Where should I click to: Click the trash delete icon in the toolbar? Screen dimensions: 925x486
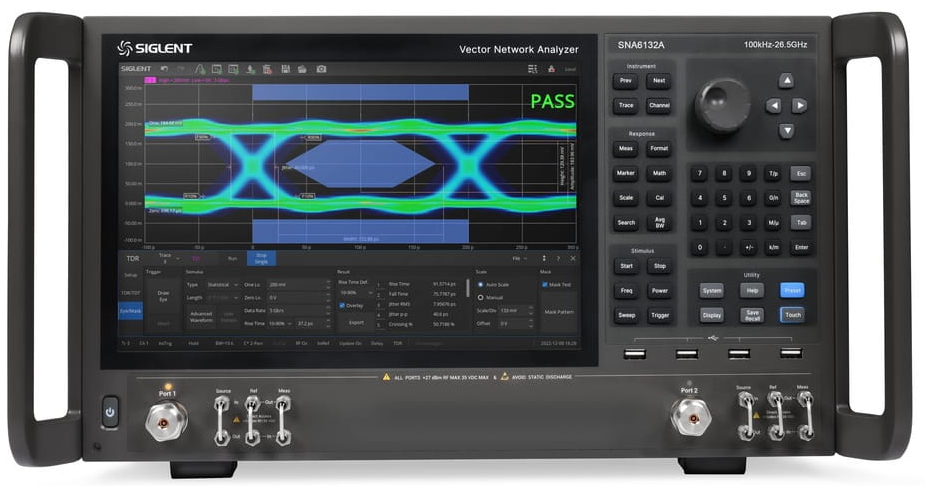267,69
